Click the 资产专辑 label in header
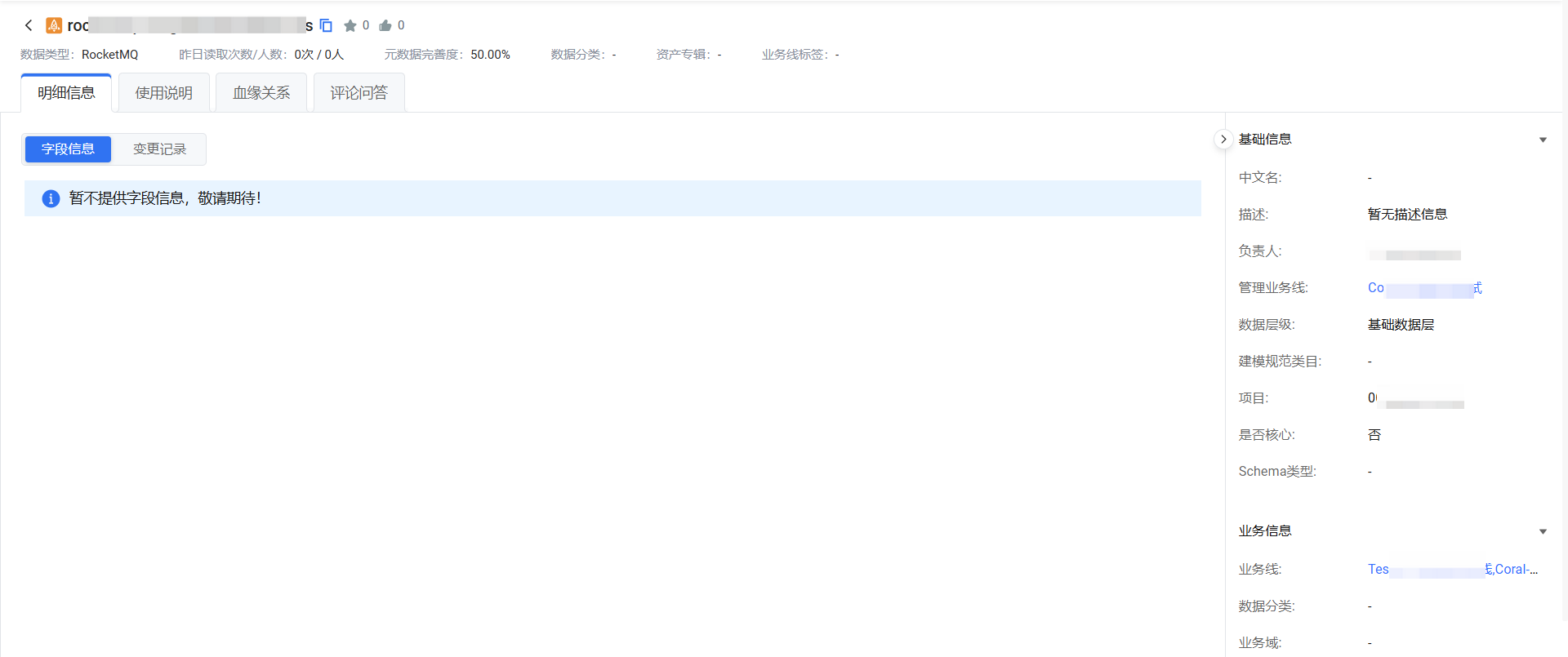Screen dimensions: 1568x657 click(x=684, y=55)
